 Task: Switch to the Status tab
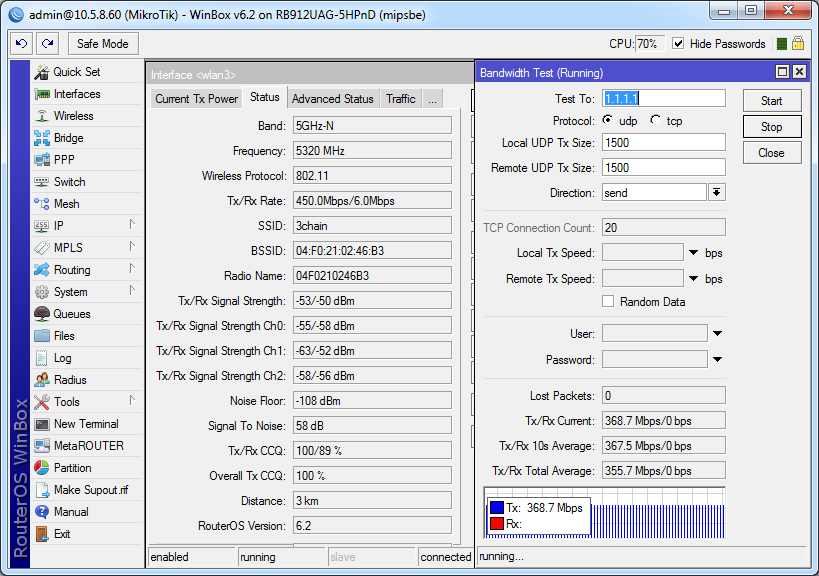[265, 97]
